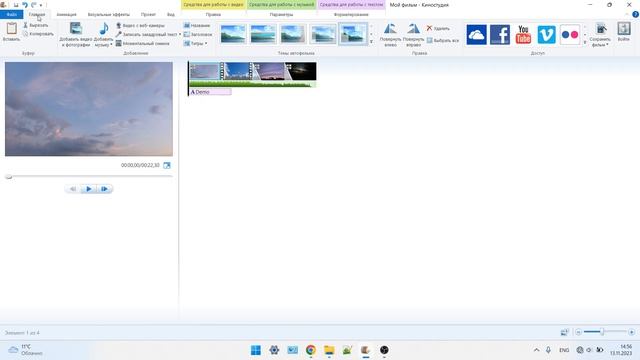Collapse the ribbon with the small chevron

pyautogui.click(x=627, y=14)
